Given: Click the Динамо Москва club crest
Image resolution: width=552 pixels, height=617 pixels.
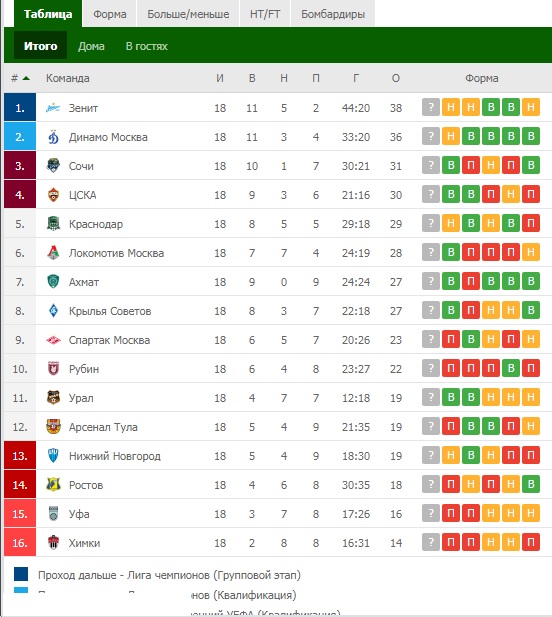Looking at the screenshot, I should tap(53, 137).
